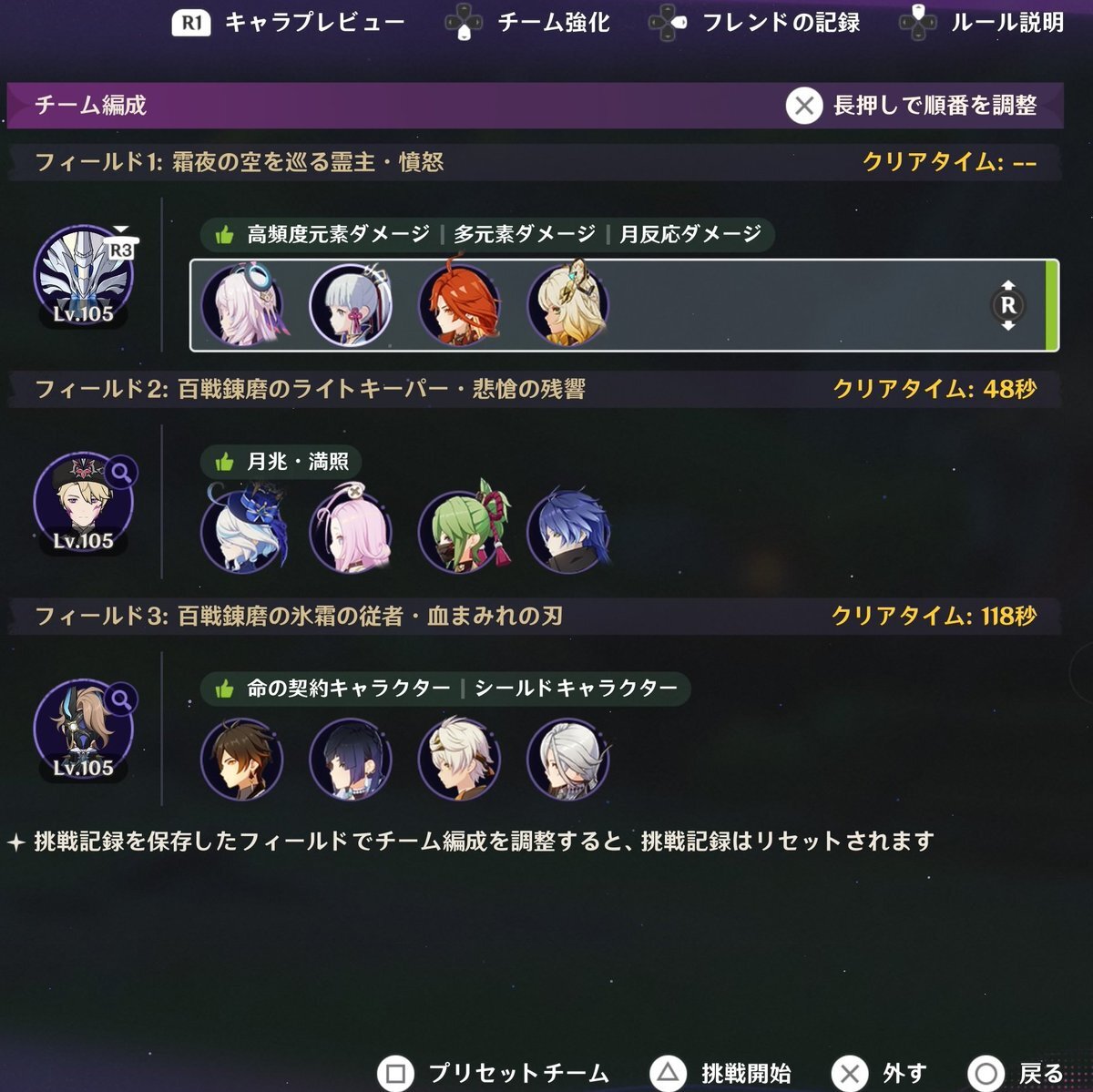The height and width of the screenshot is (1092, 1093).
Task: Select first pink-haired character in field 1 team
Action: (x=241, y=305)
